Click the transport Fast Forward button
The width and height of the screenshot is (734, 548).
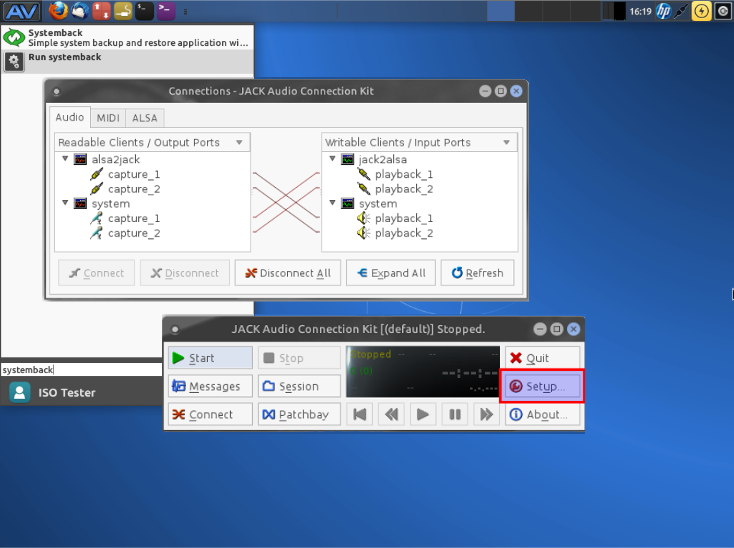486,414
